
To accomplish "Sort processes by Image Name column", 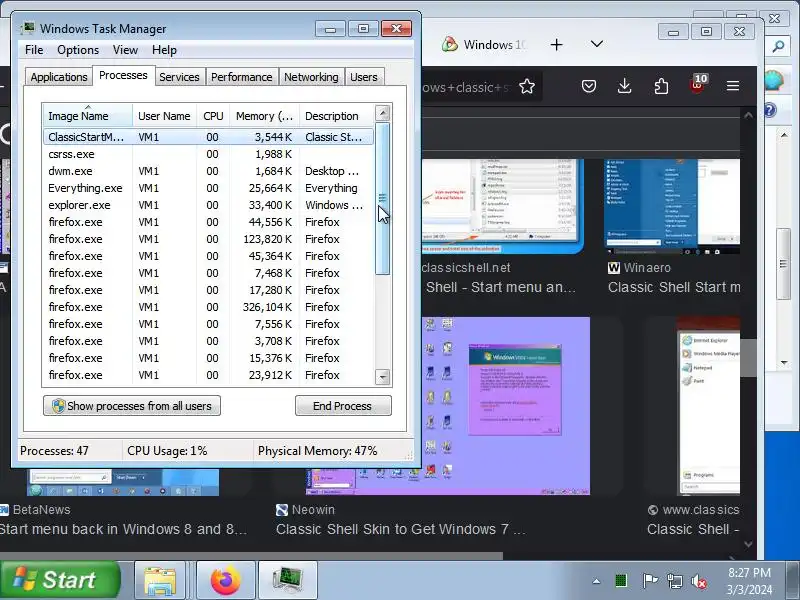I will tap(88, 116).
